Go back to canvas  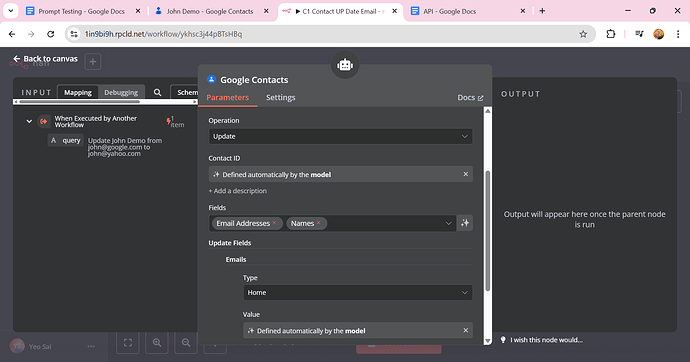click(x=45, y=59)
